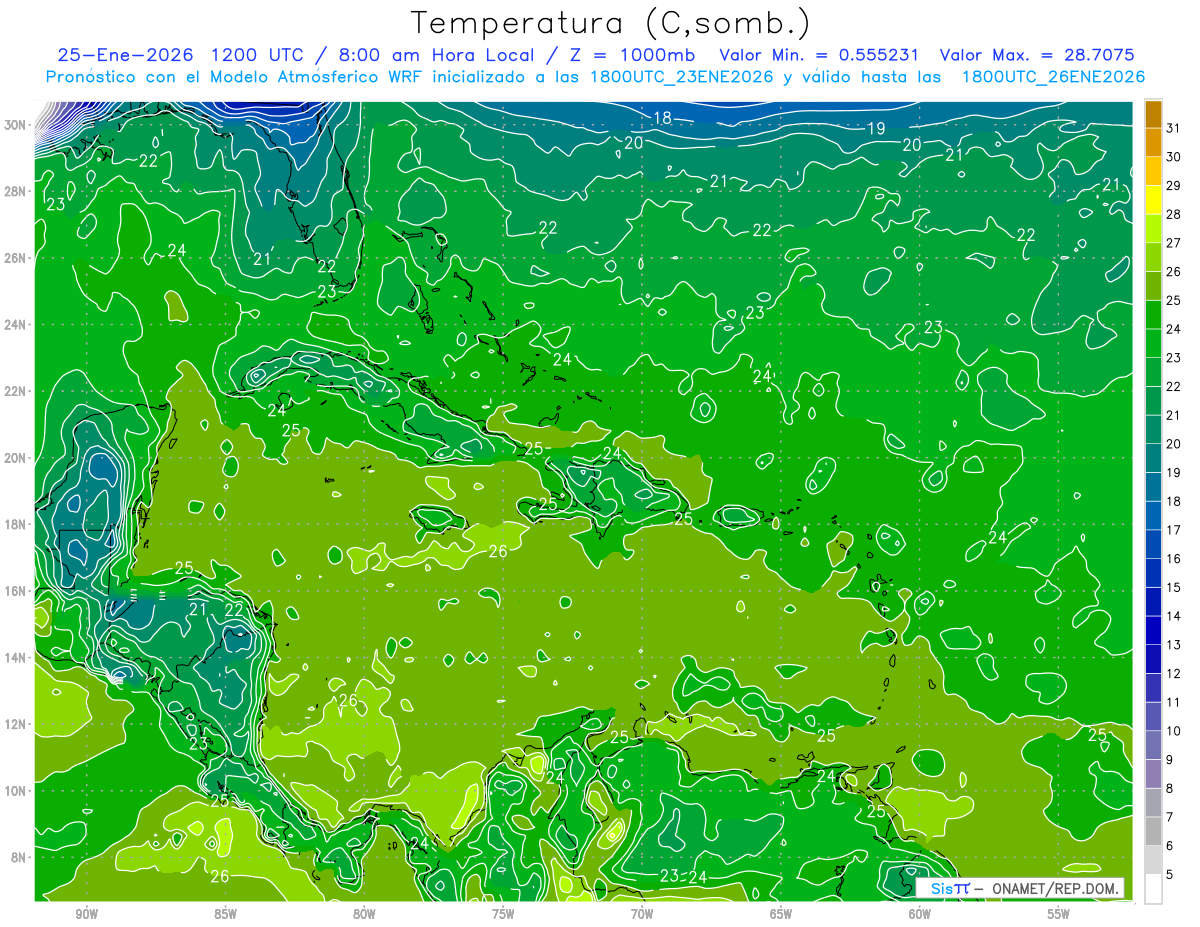Click the "ONAMET/REP.DOM." credit label
1200x927 pixels.
[x=1055, y=888]
